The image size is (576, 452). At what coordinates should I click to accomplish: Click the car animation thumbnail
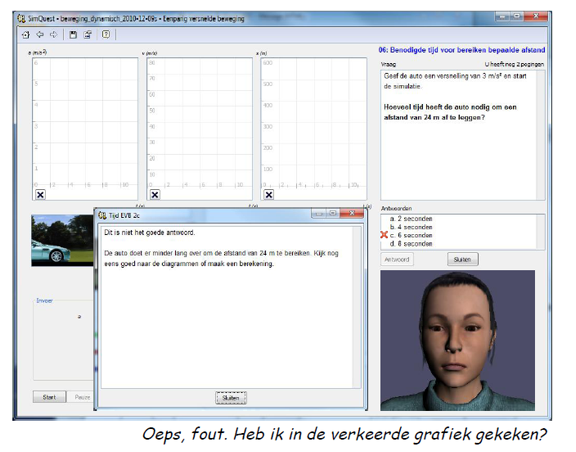(x=62, y=241)
